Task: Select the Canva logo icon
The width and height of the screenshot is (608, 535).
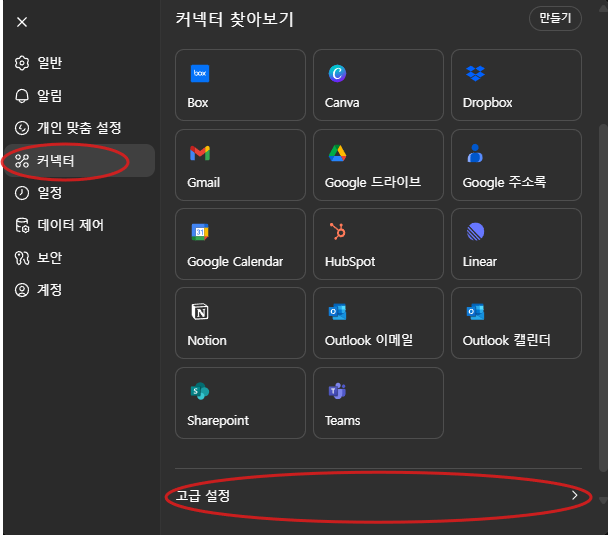Action: [337, 74]
